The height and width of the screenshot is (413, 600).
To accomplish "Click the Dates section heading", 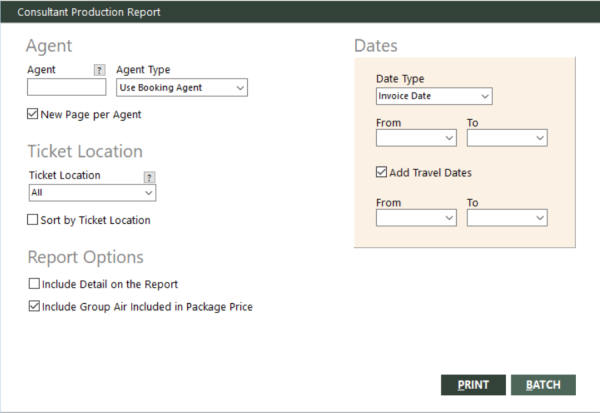I will (376, 46).
